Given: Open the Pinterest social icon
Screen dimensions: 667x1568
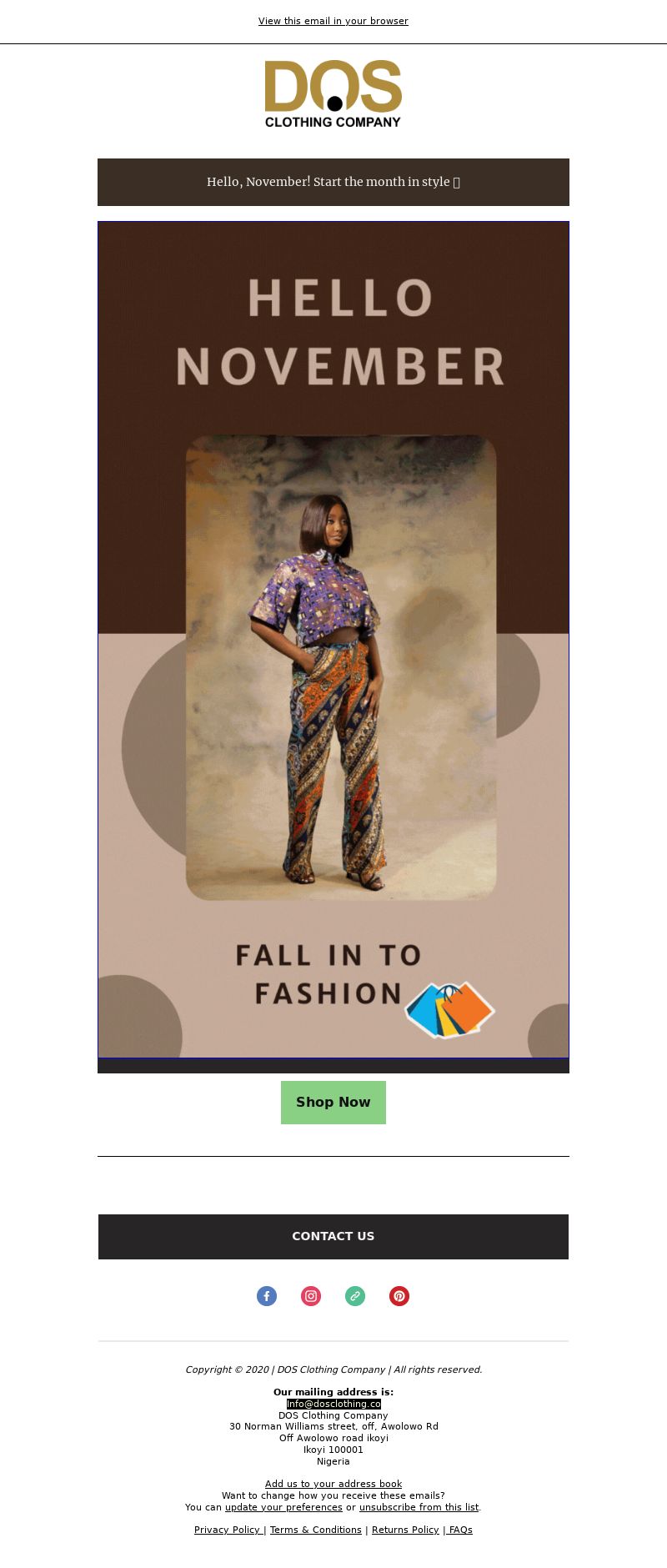Looking at the screenshot, I should [x=399, y=1296].
